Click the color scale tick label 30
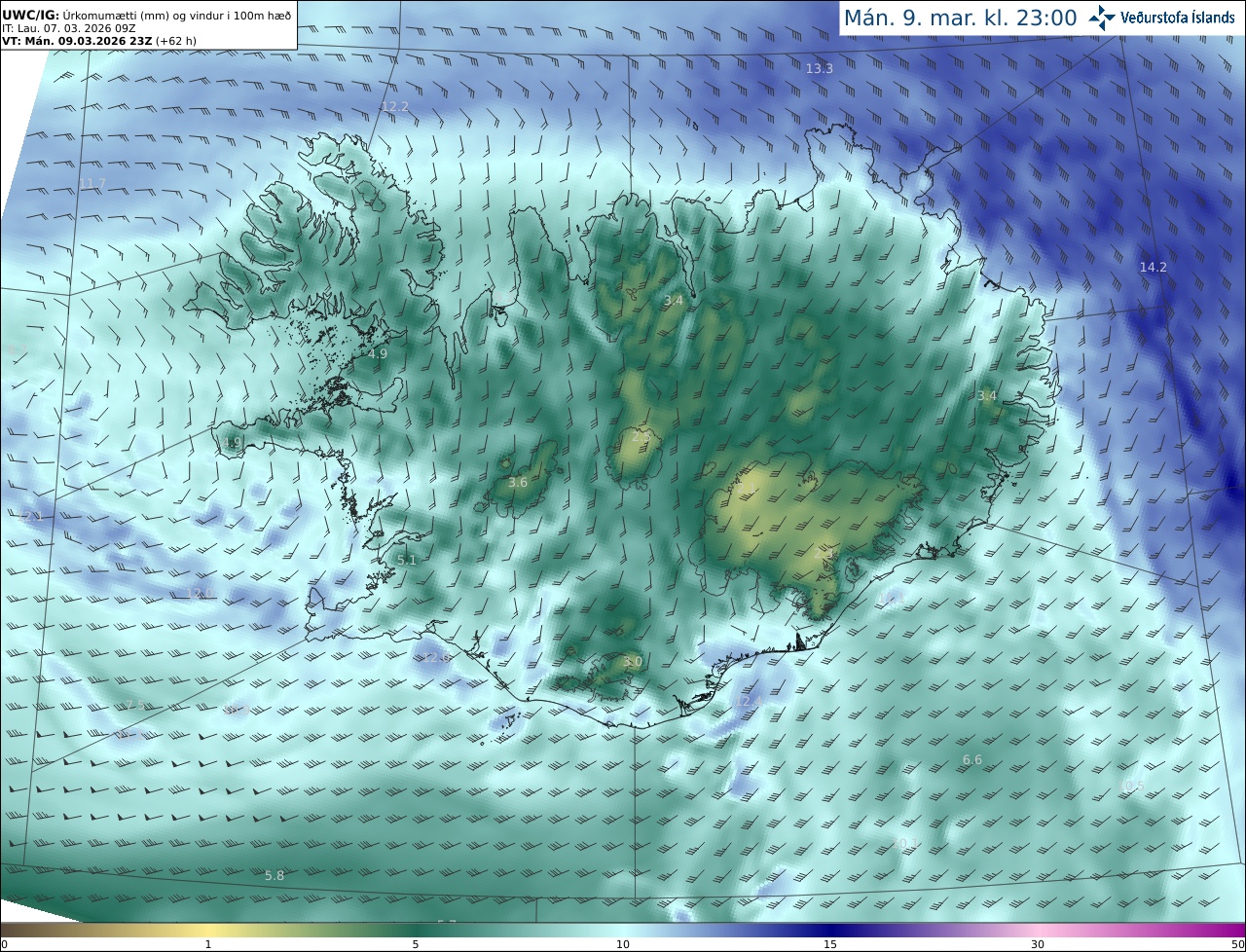The width and height of the screenshot is (1246, 952). point(1038,944)
